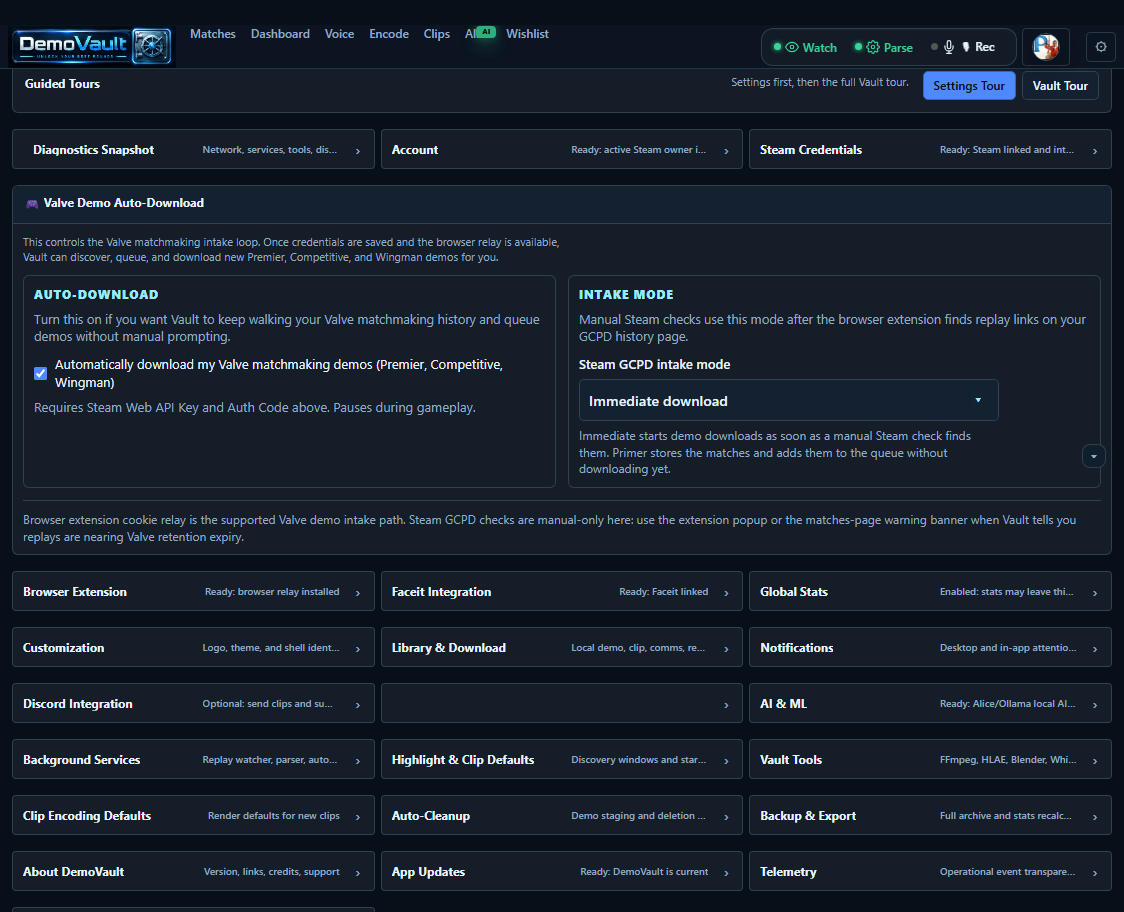Expand the unlabeled card next to Discord Integration
Viewport: 1124px width, 912px height.
[x=561, y=703]
